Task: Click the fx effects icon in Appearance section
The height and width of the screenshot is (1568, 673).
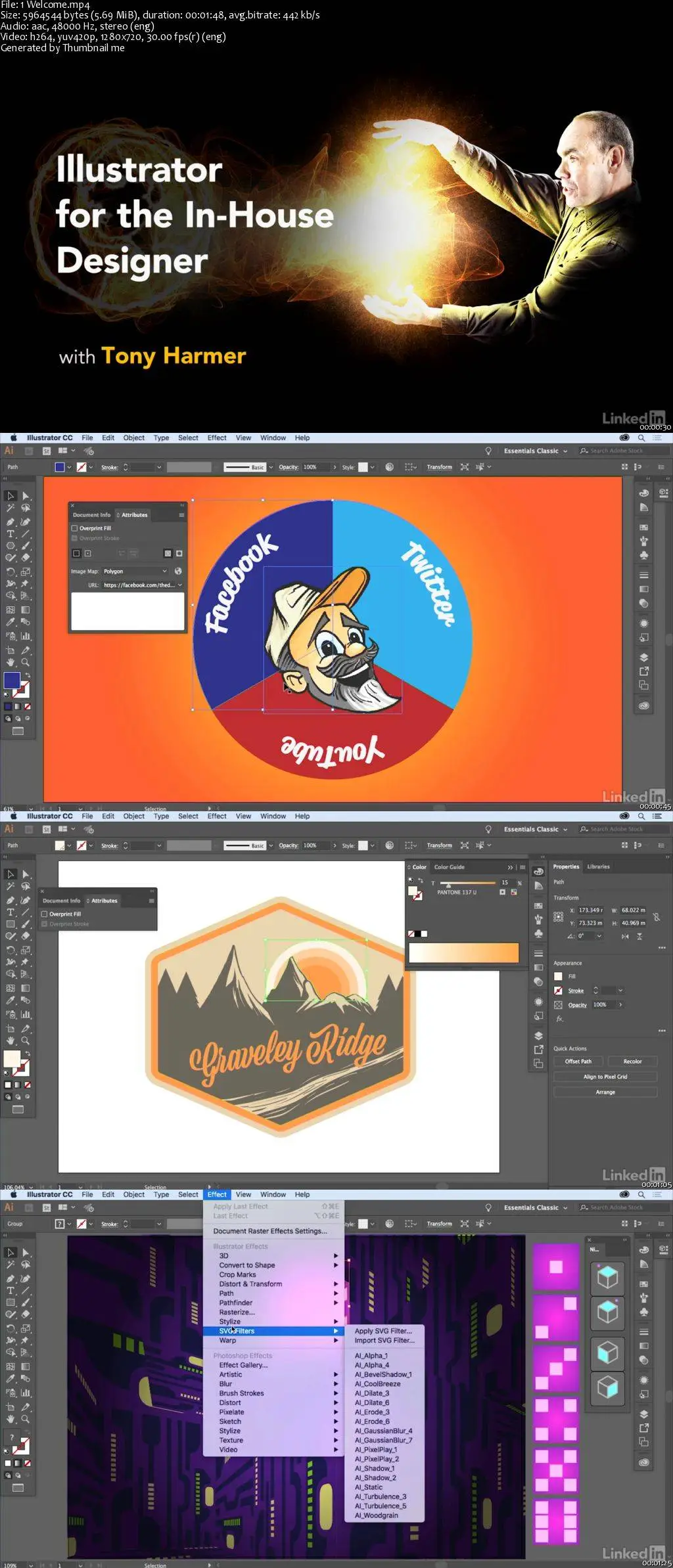Action: click(560, 1019)
